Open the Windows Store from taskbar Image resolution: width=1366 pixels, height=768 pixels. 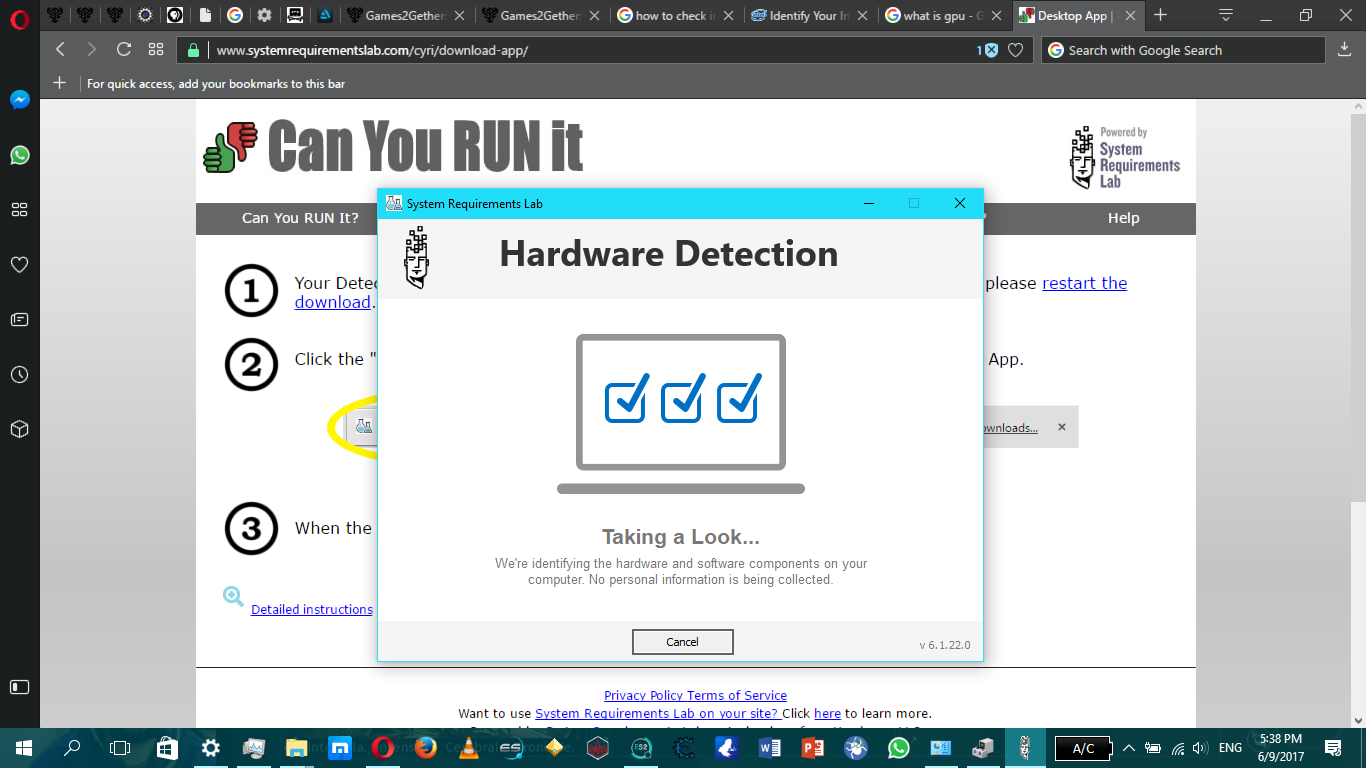pos(167,747)
